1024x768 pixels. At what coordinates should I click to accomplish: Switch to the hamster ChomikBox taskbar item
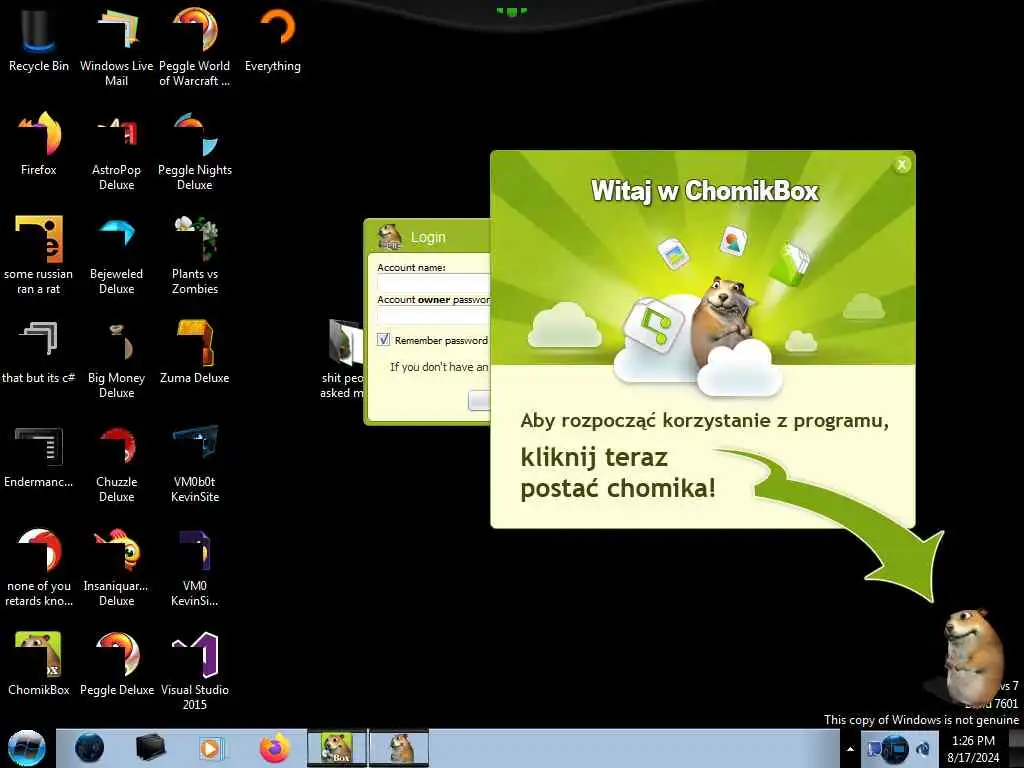[400, 748]
